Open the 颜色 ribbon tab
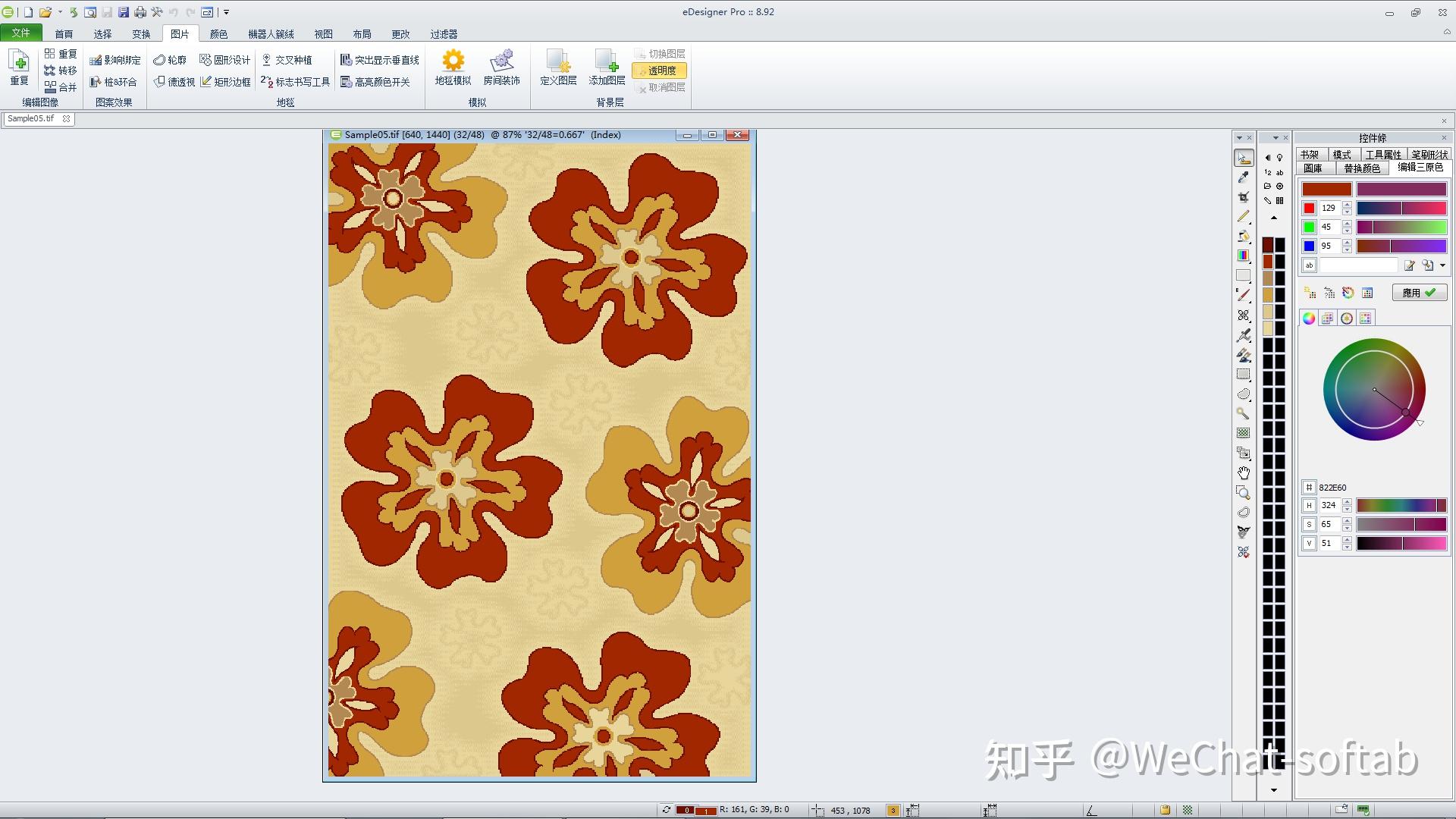The width and height of the screenshot is (1456, 819). tap(218, 34)
